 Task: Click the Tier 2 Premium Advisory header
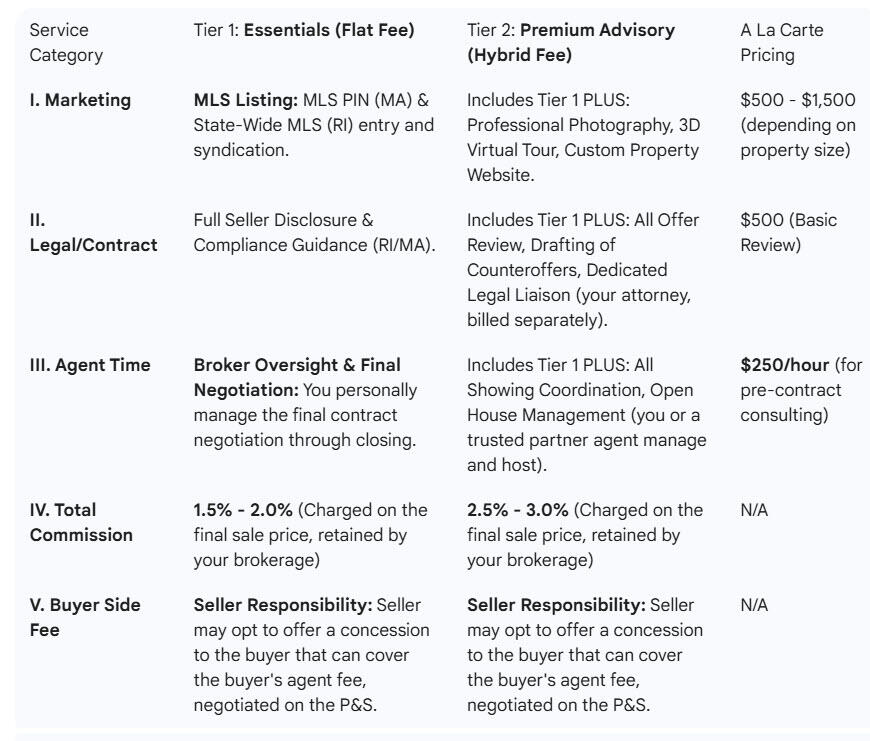coord(571,43)
